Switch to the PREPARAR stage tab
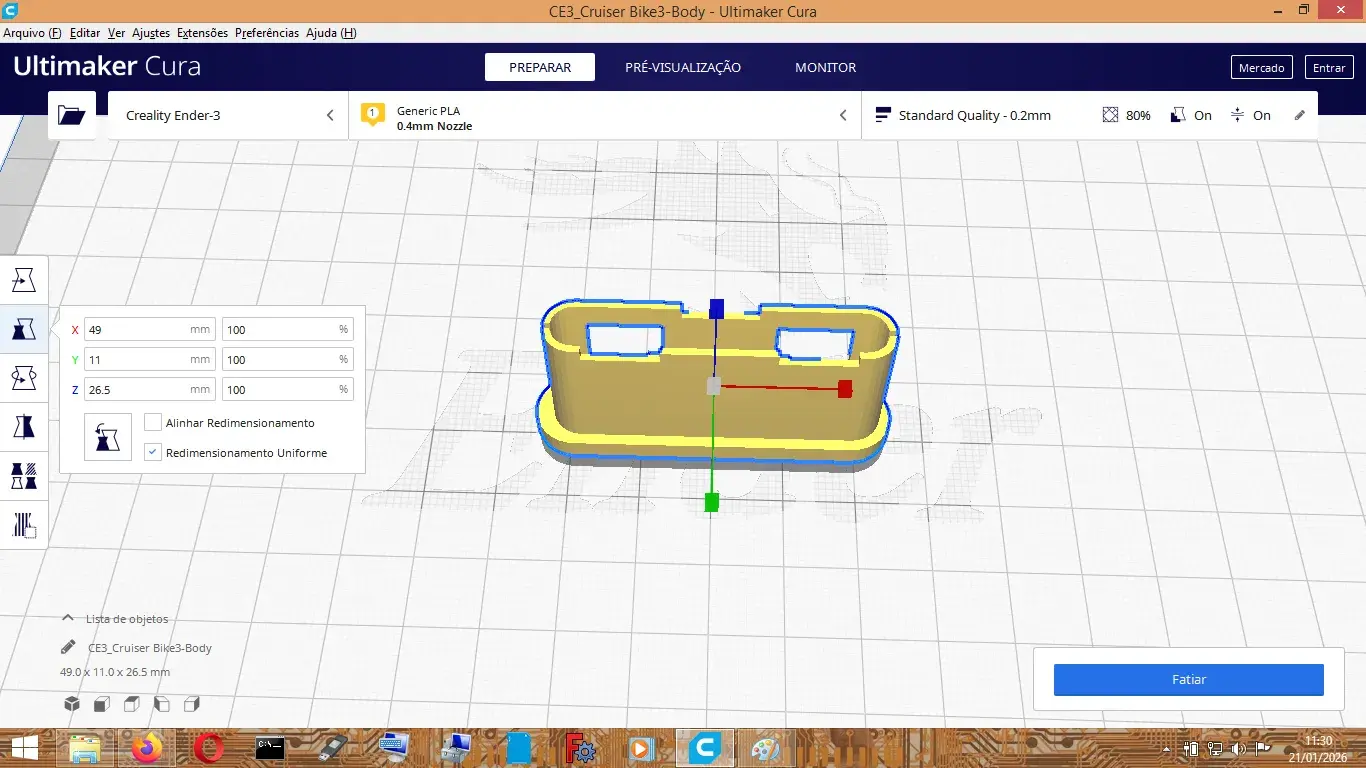Image resolution: width=1366 pixels, height=768 pixels. pos(540,67)
